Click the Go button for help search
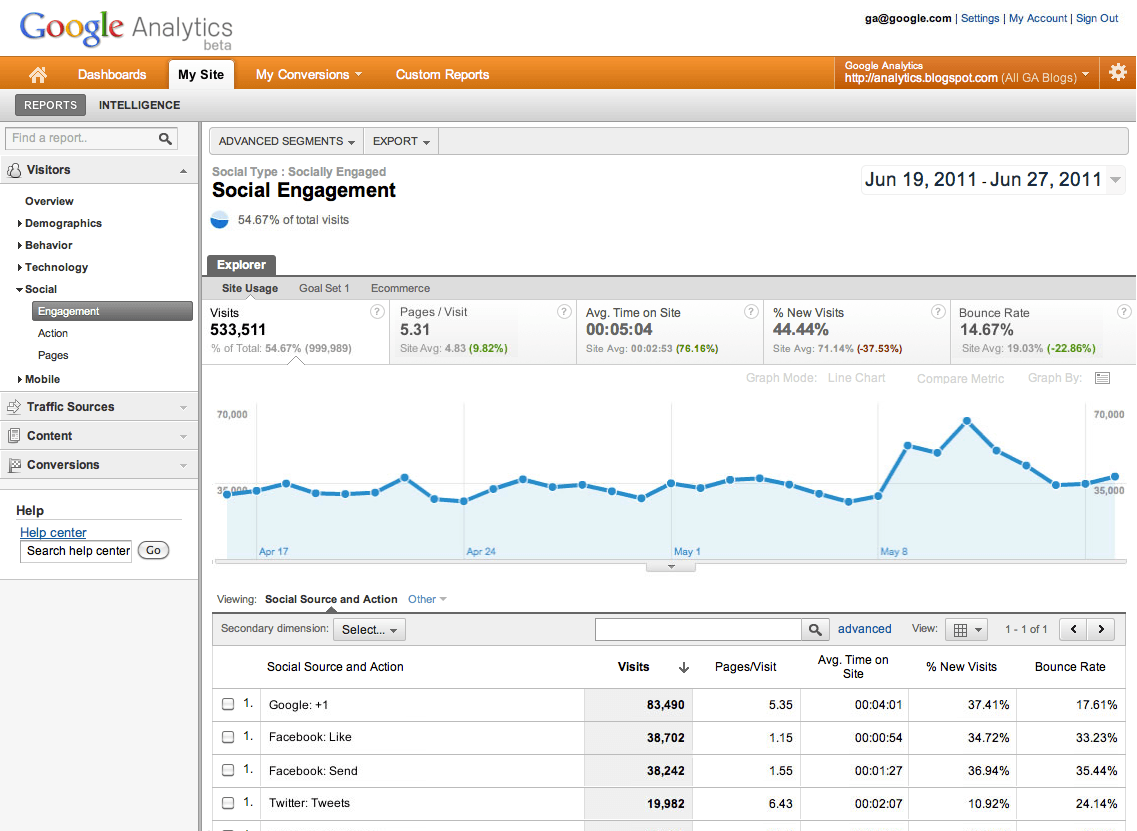 [x=153, y=550]
